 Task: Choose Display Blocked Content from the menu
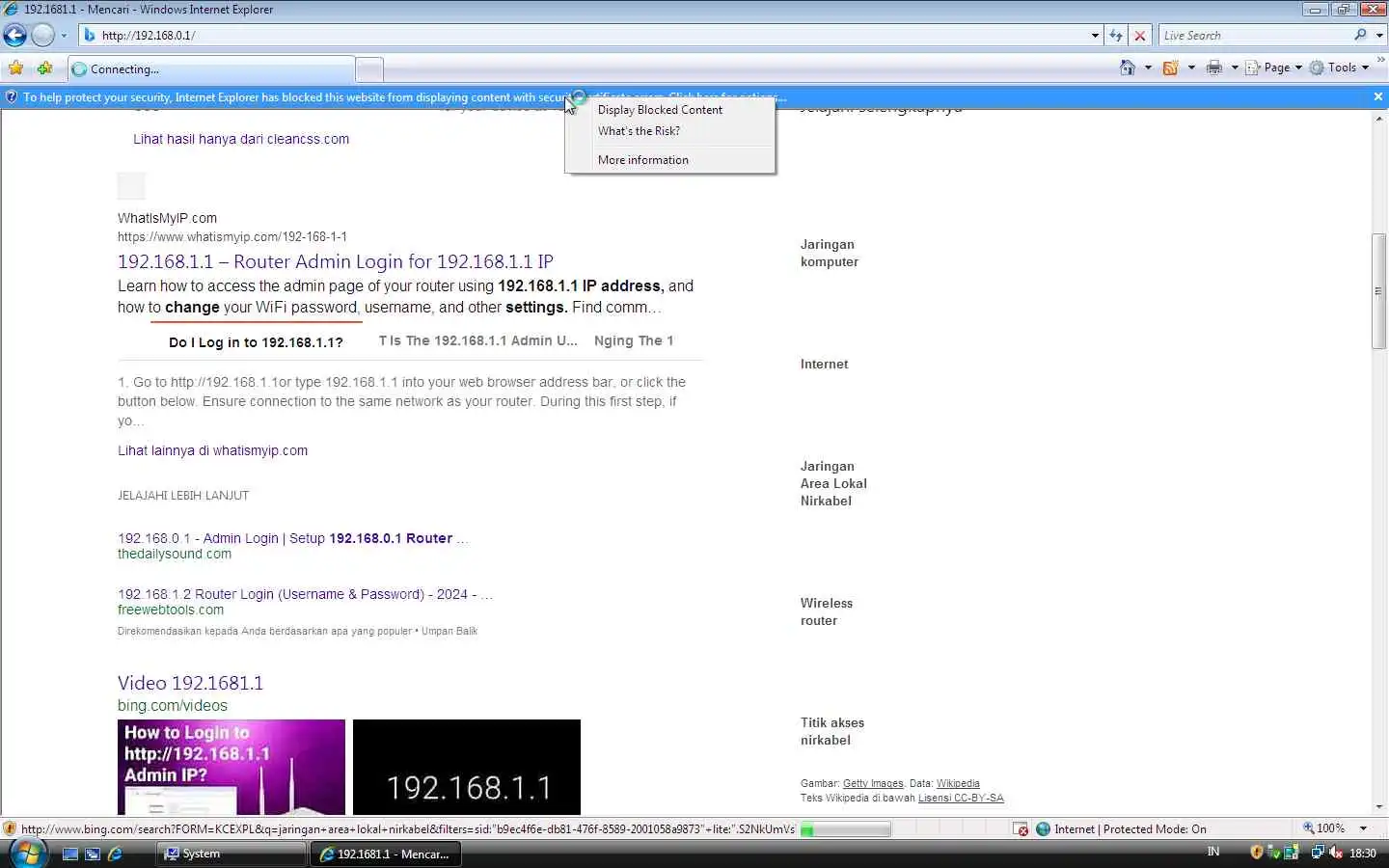tap(669, 110)
